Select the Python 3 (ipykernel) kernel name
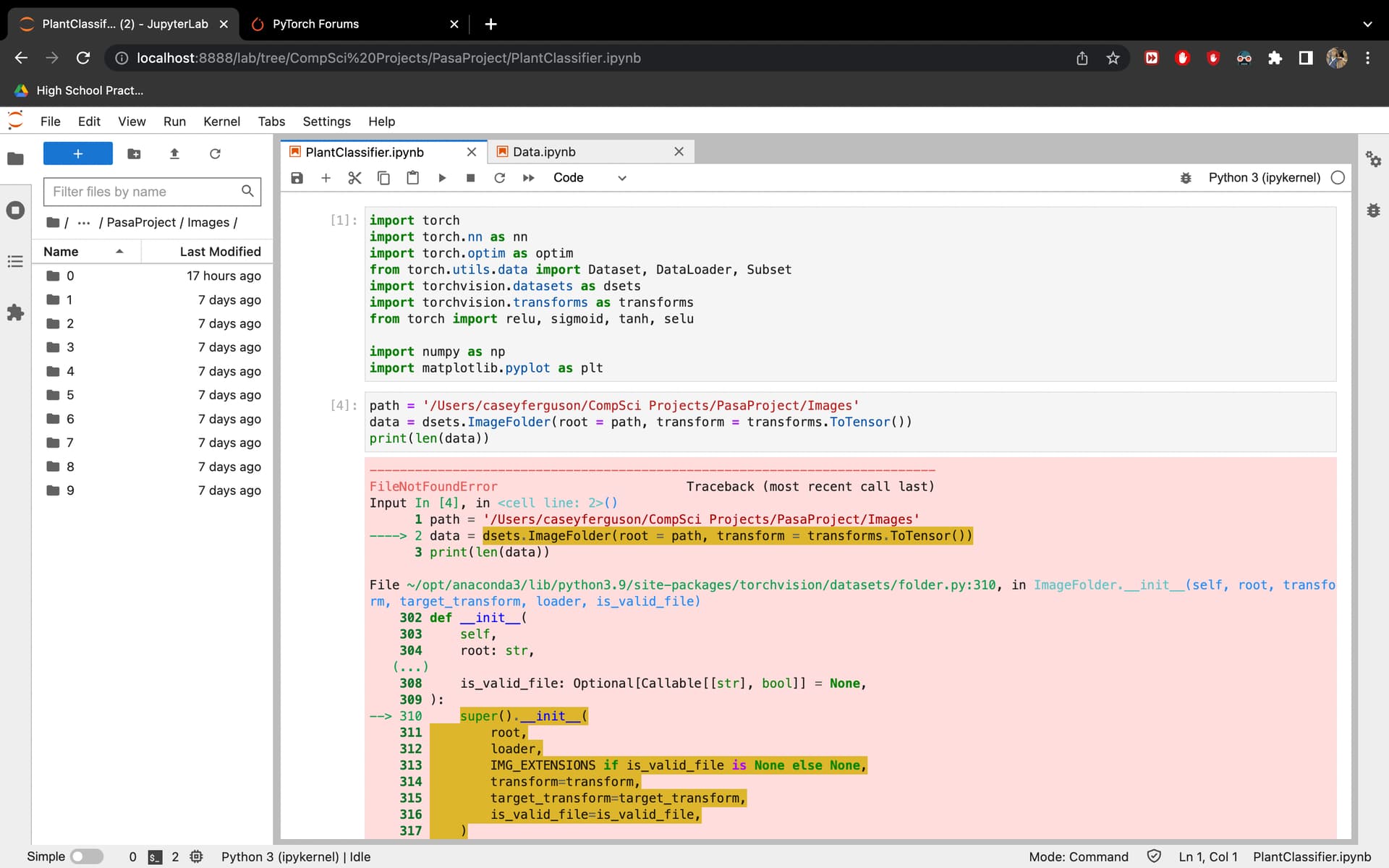The image size is (1389, 868). click(1263, 177)
